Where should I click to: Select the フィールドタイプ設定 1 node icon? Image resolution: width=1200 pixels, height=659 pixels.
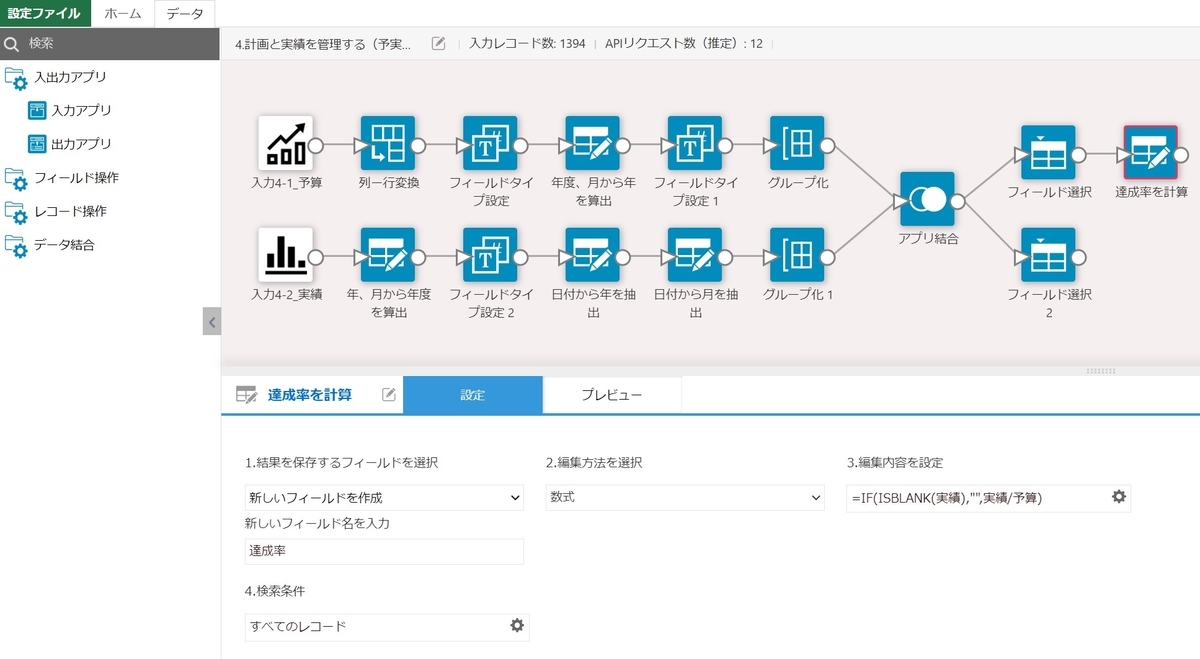tap(695, 143)
